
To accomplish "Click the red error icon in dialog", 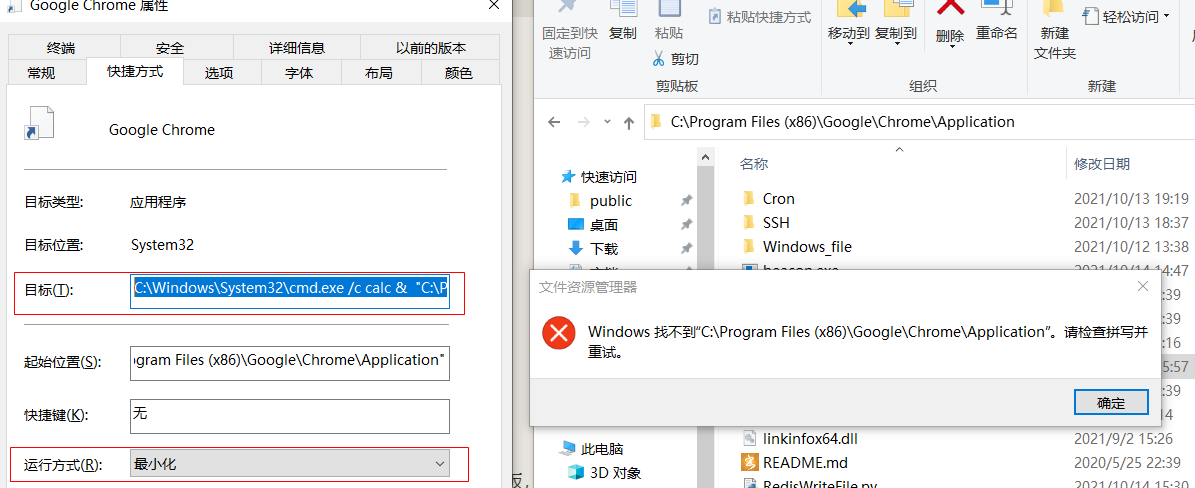I will coord(559,332).
